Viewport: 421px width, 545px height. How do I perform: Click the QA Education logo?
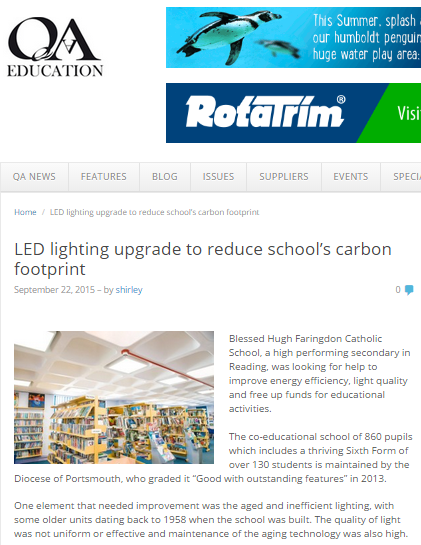click(x=55, y=47)
